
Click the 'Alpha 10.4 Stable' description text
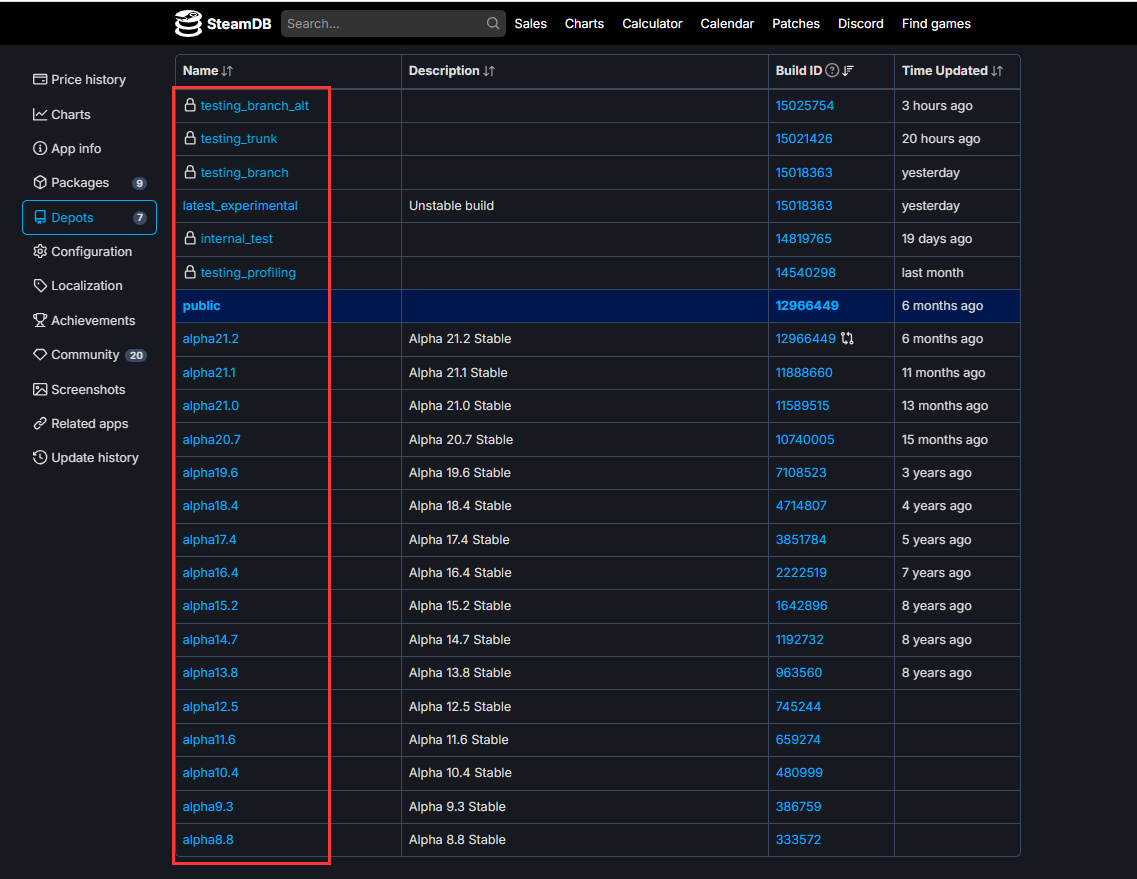(460, 773)
